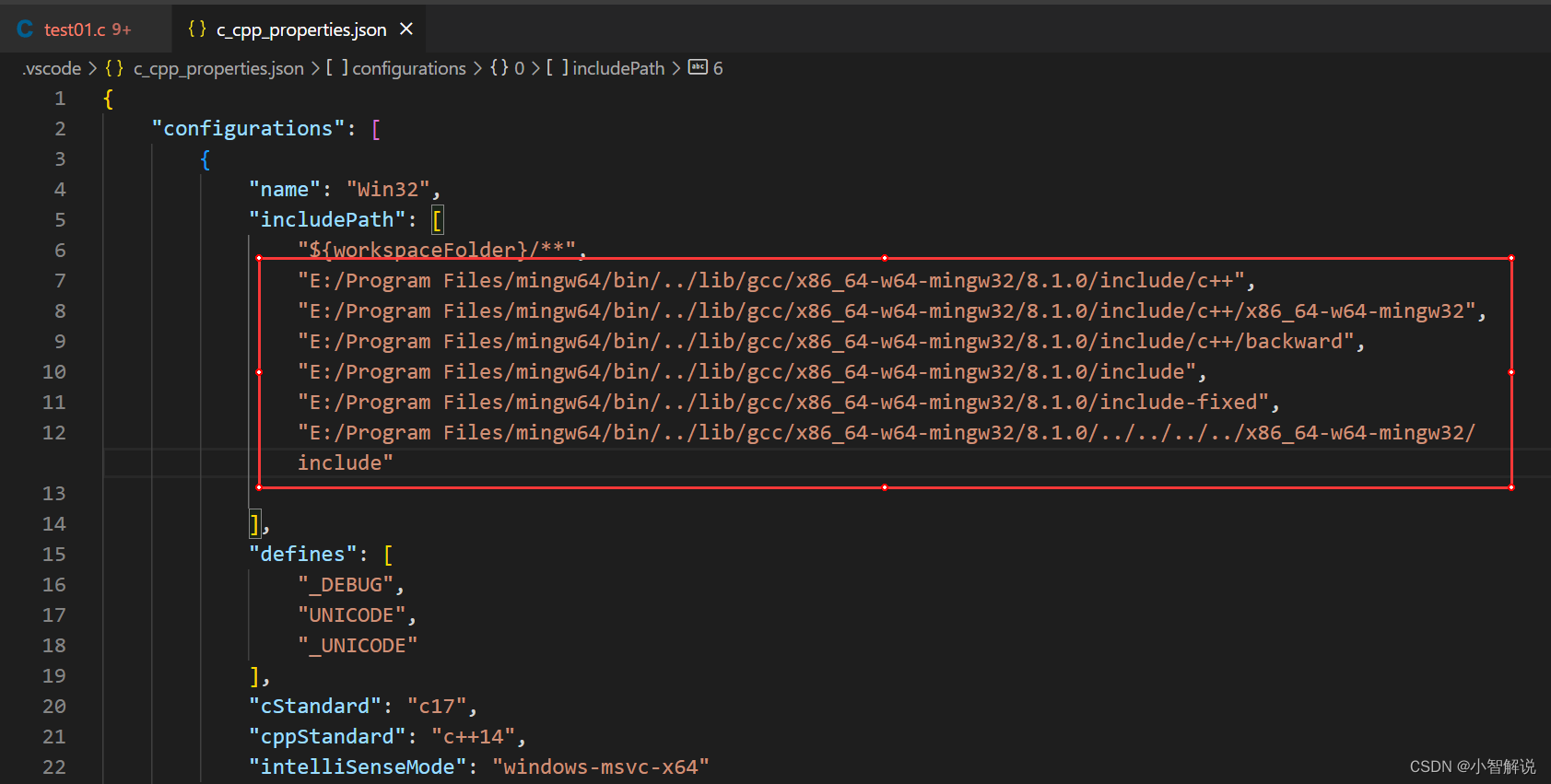The height and width of the screenshot is (784, 1551).
Task: Click line number 1 in the gutter
Action: [x=60, y=99]
